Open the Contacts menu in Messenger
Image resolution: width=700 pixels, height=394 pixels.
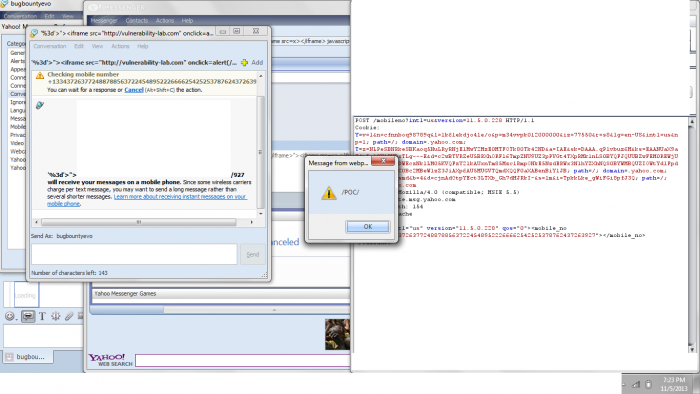(137, 21)
